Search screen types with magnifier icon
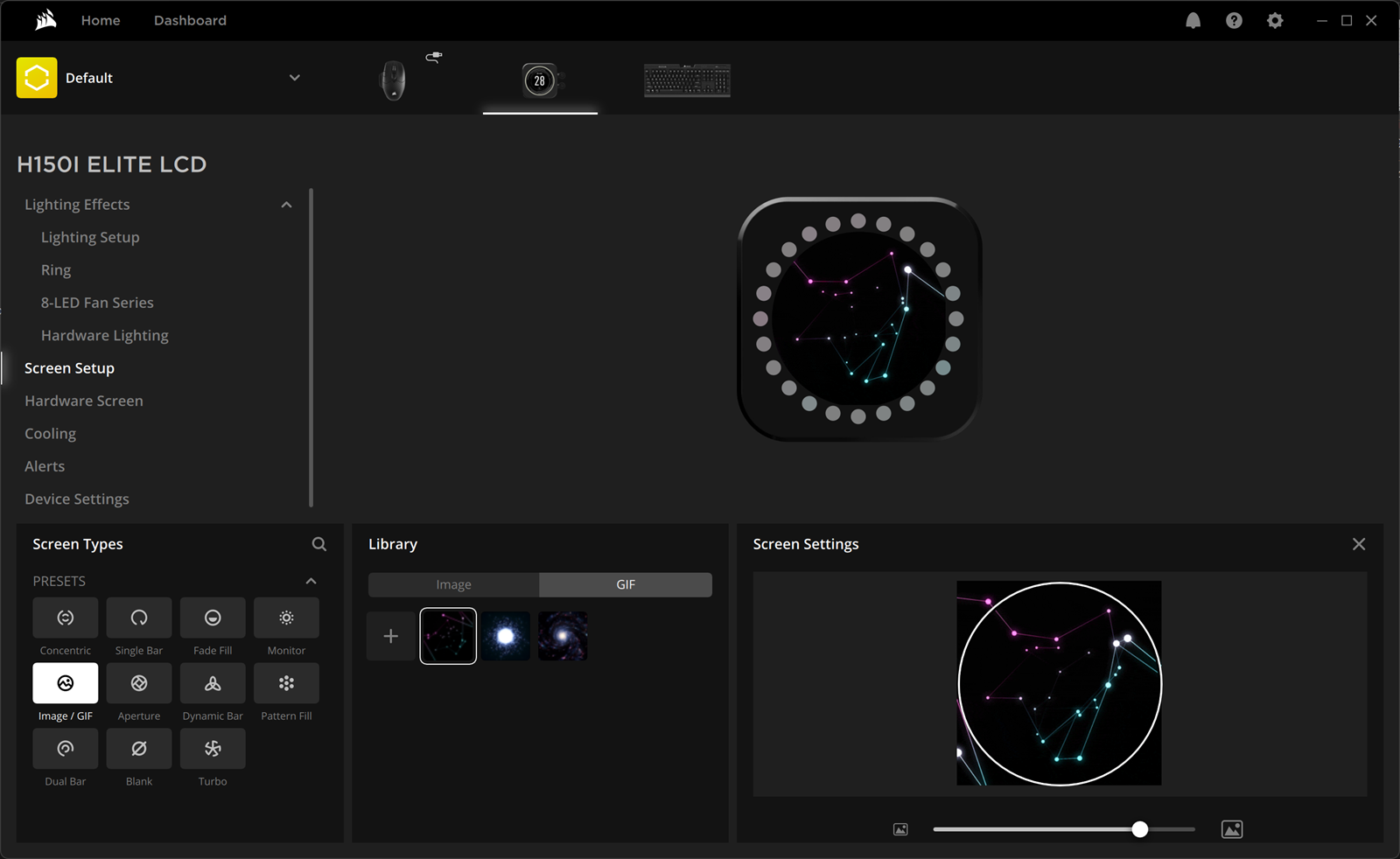Screen dimensions: 1400x859 [319, 544]
